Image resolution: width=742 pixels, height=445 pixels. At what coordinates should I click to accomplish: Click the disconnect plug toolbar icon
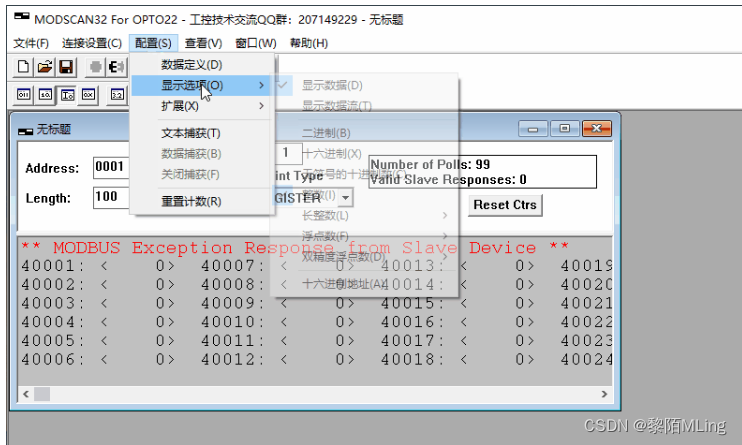click(116, 67)
